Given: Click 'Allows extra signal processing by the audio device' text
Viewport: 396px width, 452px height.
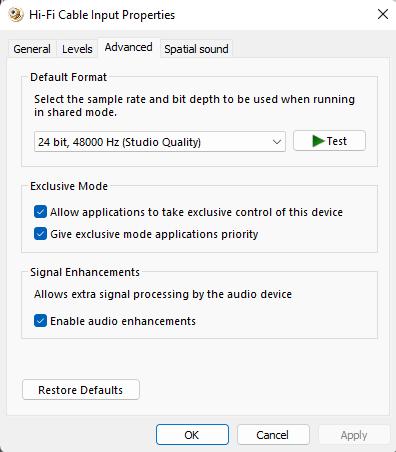Looking at the screenshot, I should click(x=163, y=294).
